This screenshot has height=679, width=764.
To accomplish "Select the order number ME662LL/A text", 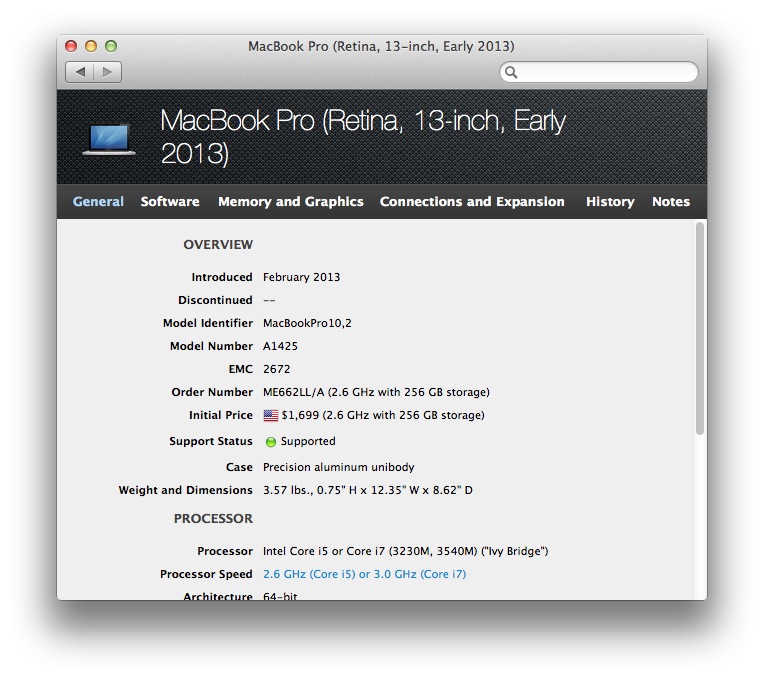I will (x=376, y=392).
